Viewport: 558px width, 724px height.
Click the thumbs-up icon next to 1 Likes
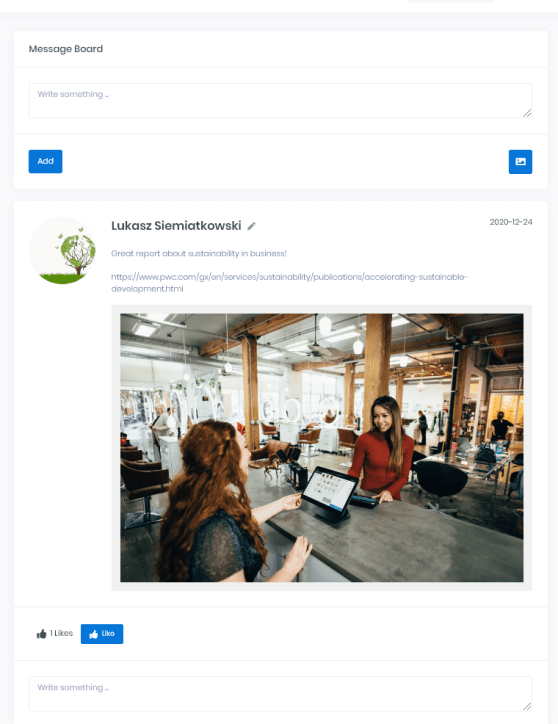42,634
